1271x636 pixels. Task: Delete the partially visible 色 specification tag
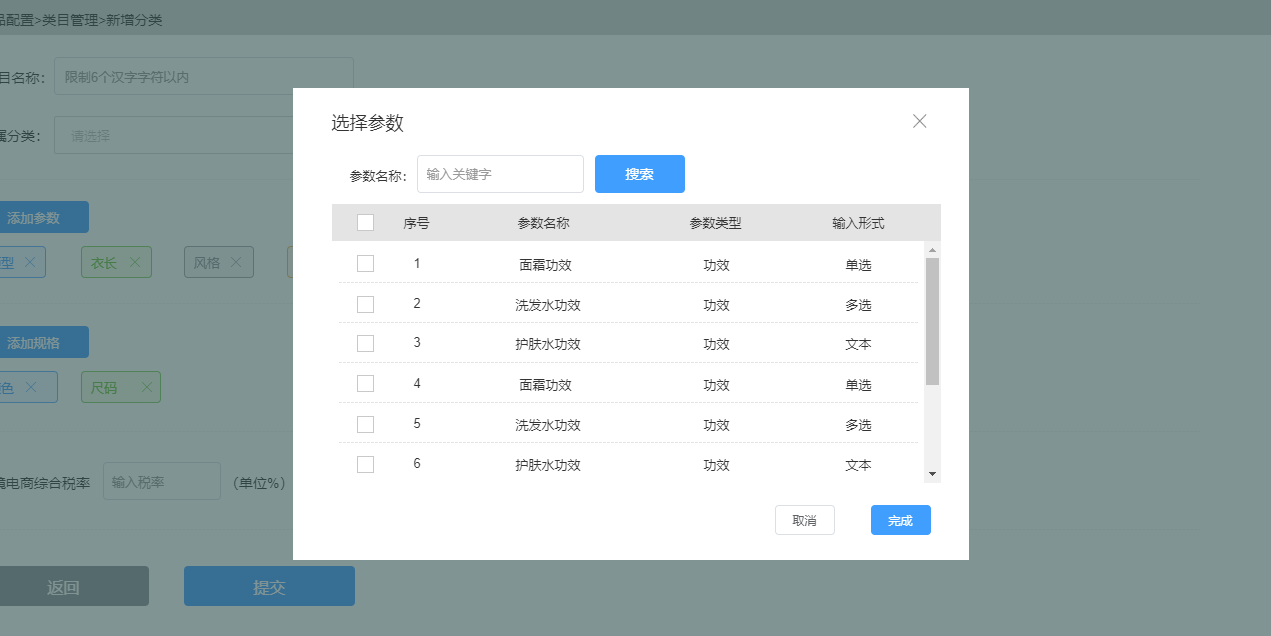point(32,387)
